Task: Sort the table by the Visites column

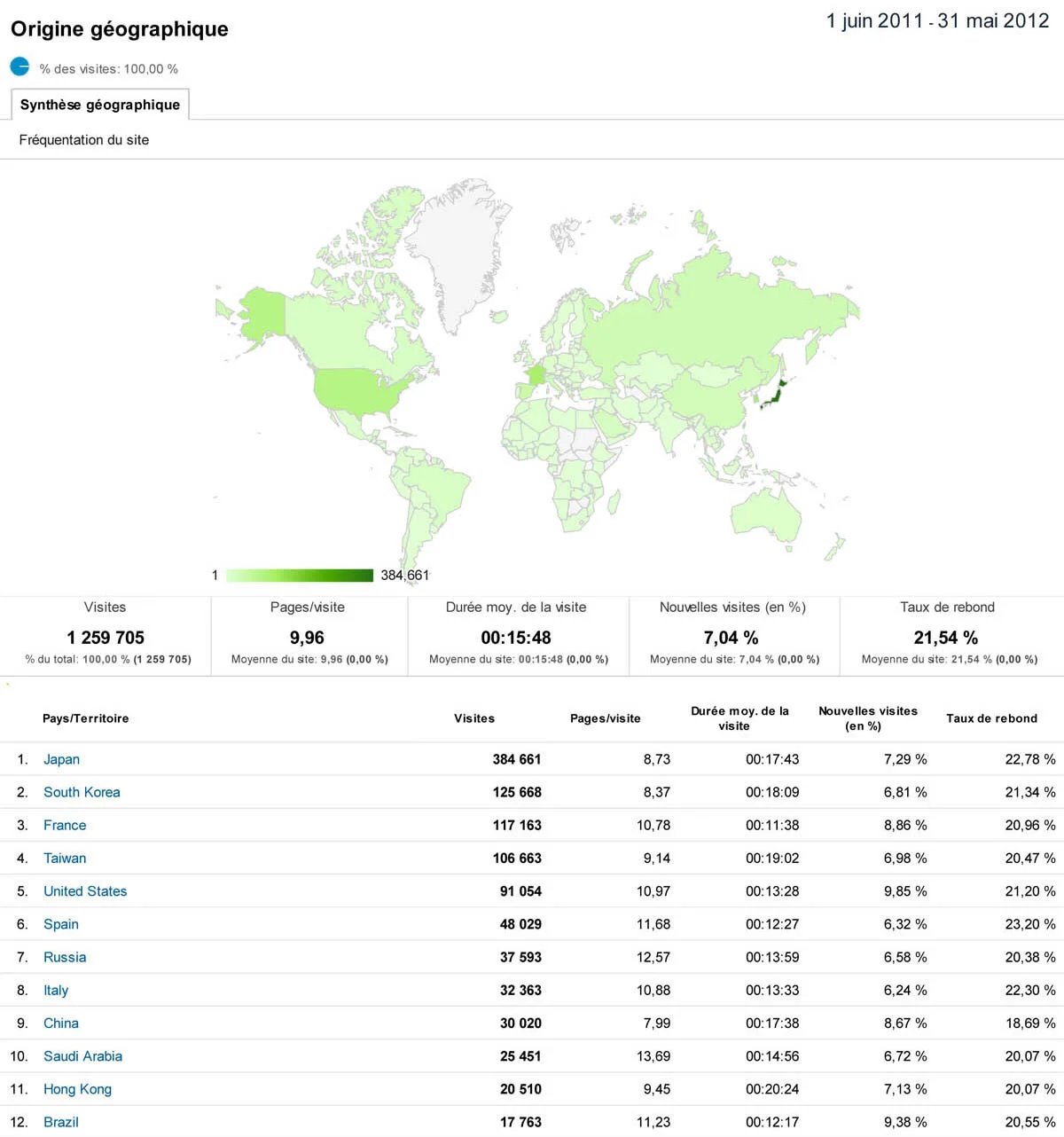Action: click(x=474, y=718)
